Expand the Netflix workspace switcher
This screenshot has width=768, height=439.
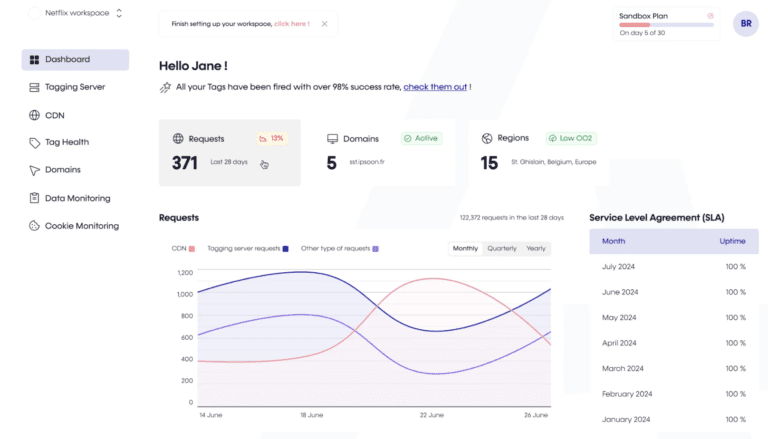tap(119, 13)
